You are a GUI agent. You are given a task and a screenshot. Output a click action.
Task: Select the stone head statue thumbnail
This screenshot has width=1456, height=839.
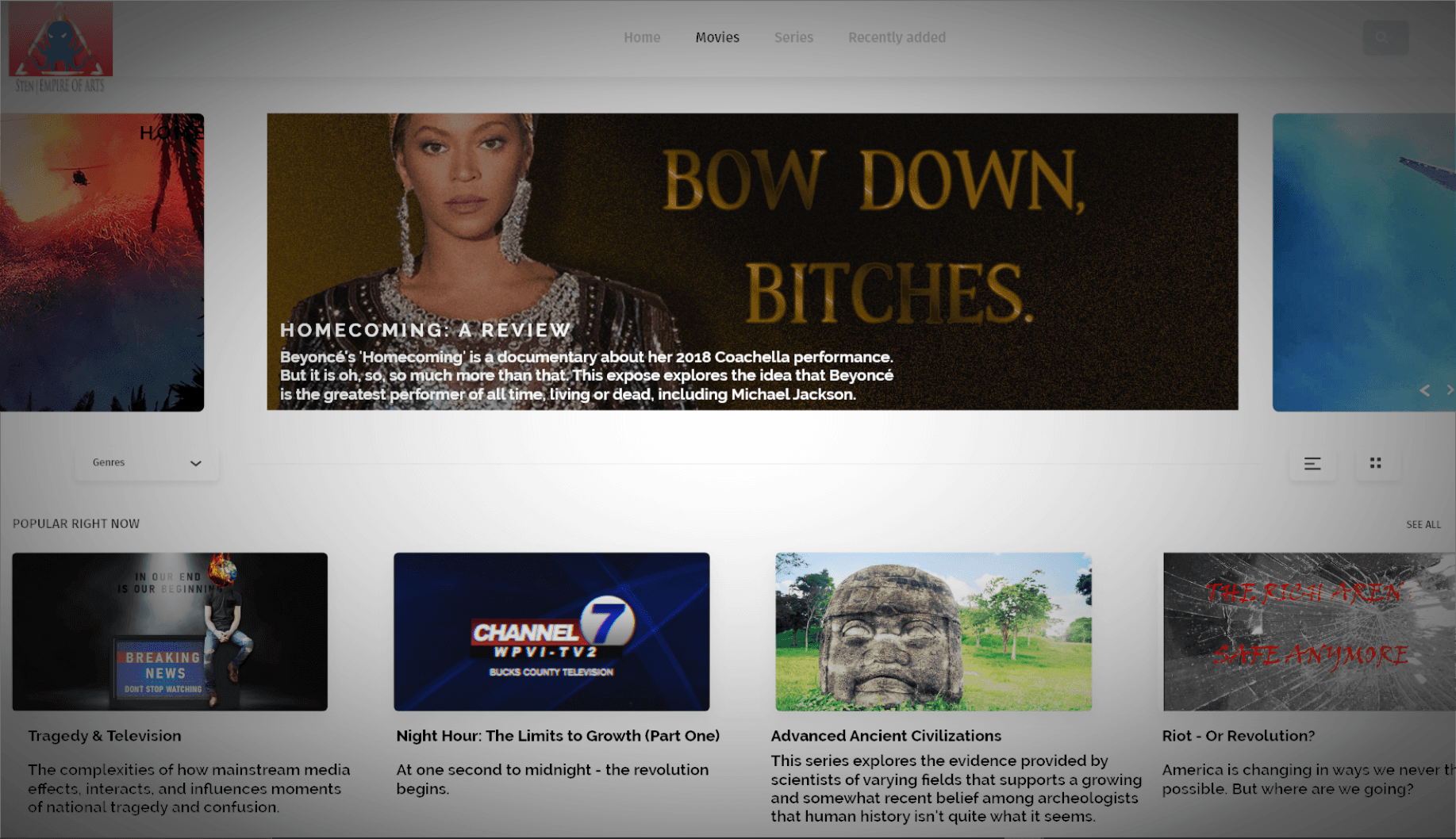click(x=933, y=632)
